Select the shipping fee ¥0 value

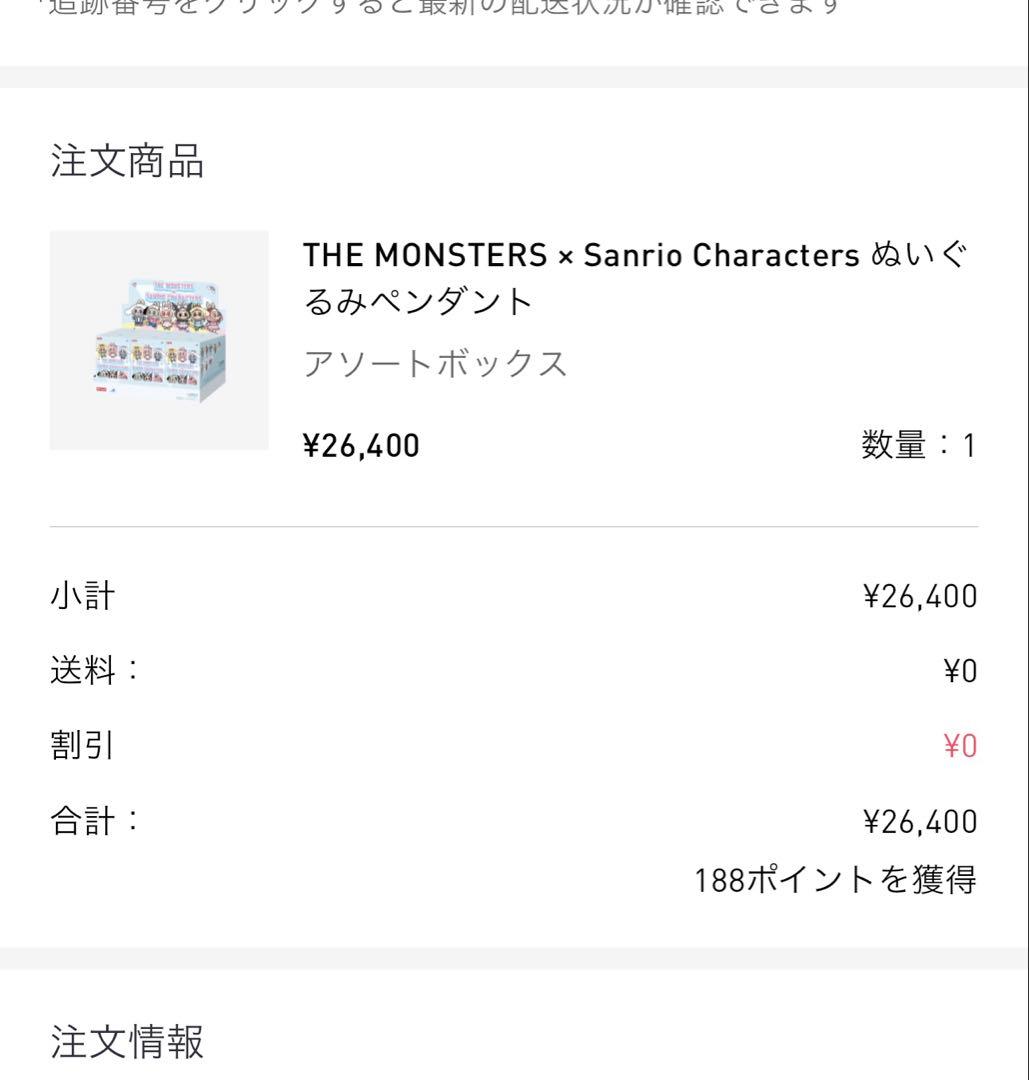(x=960, y=671)
